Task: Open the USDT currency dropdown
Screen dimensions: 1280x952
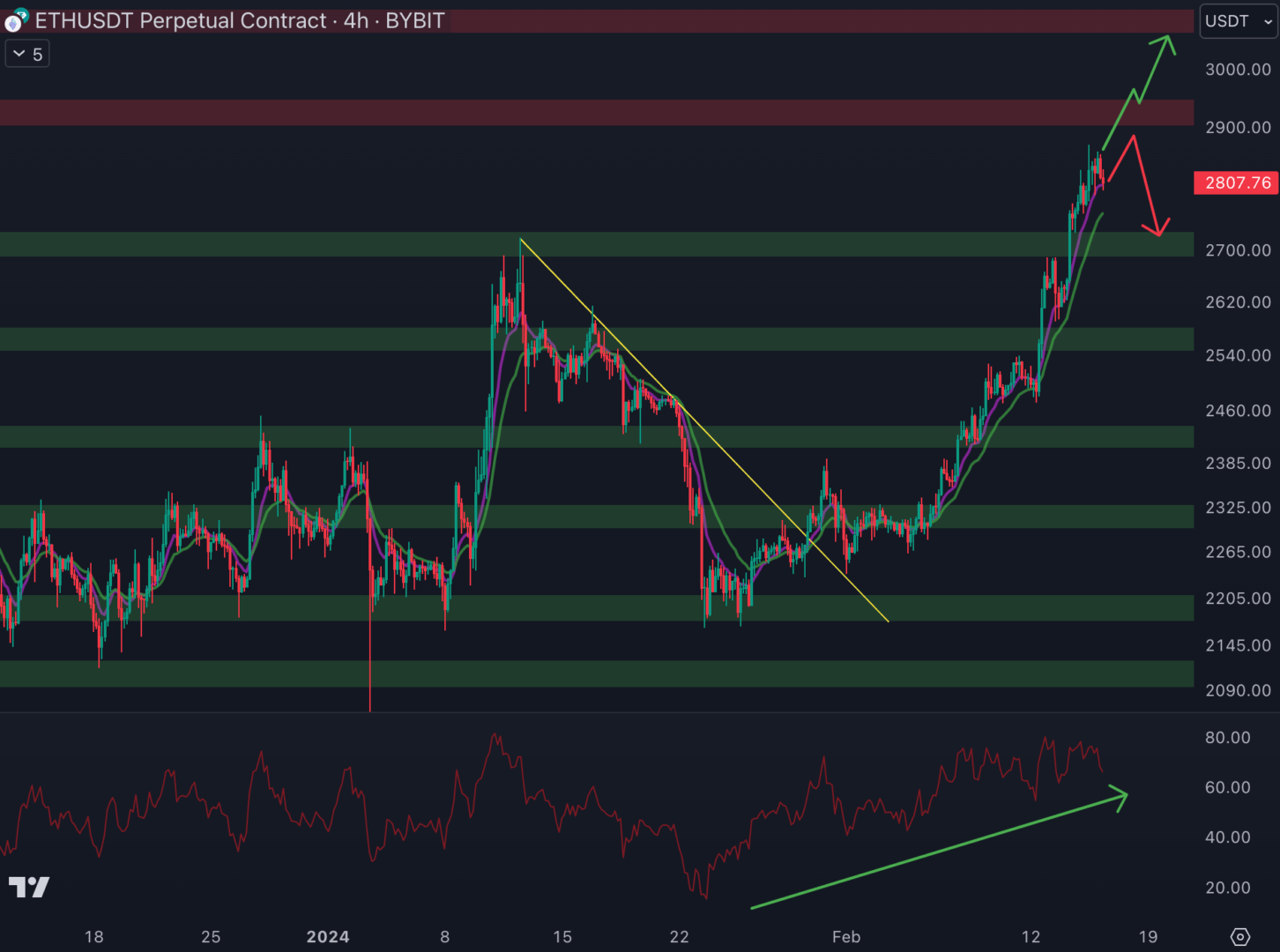Action: (1238, 21)
